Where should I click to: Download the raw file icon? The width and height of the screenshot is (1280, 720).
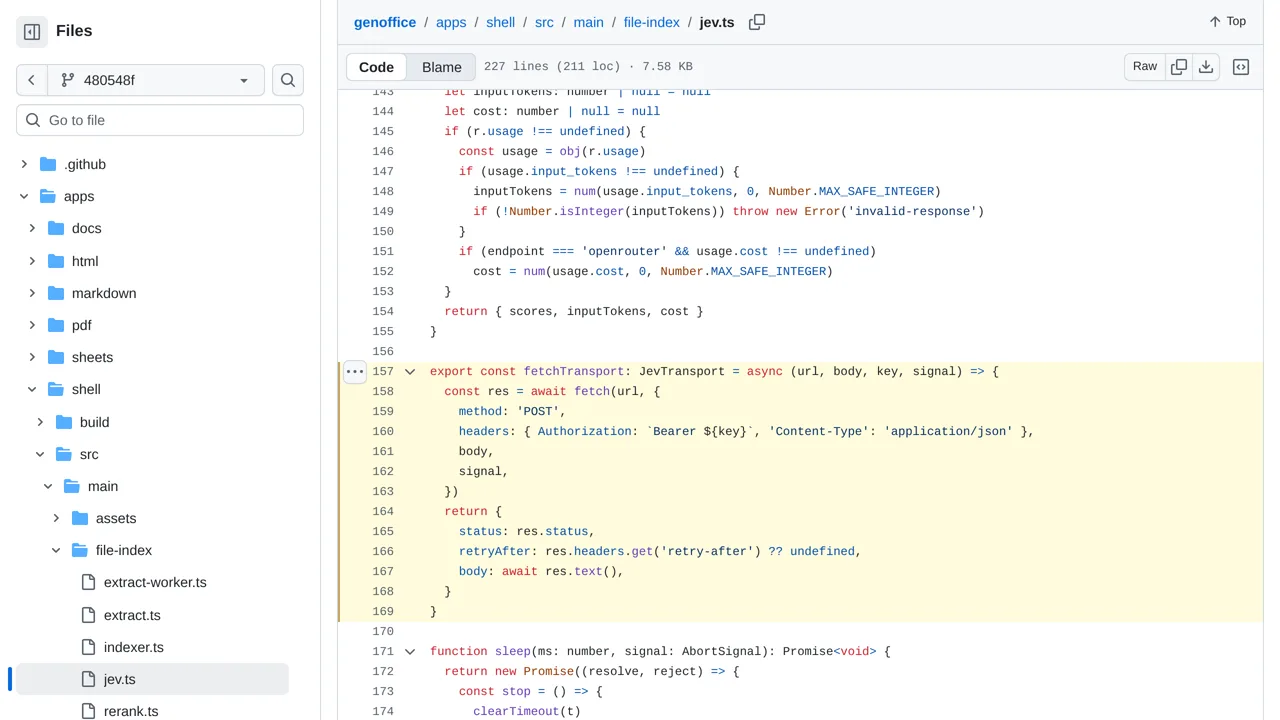1206,66
